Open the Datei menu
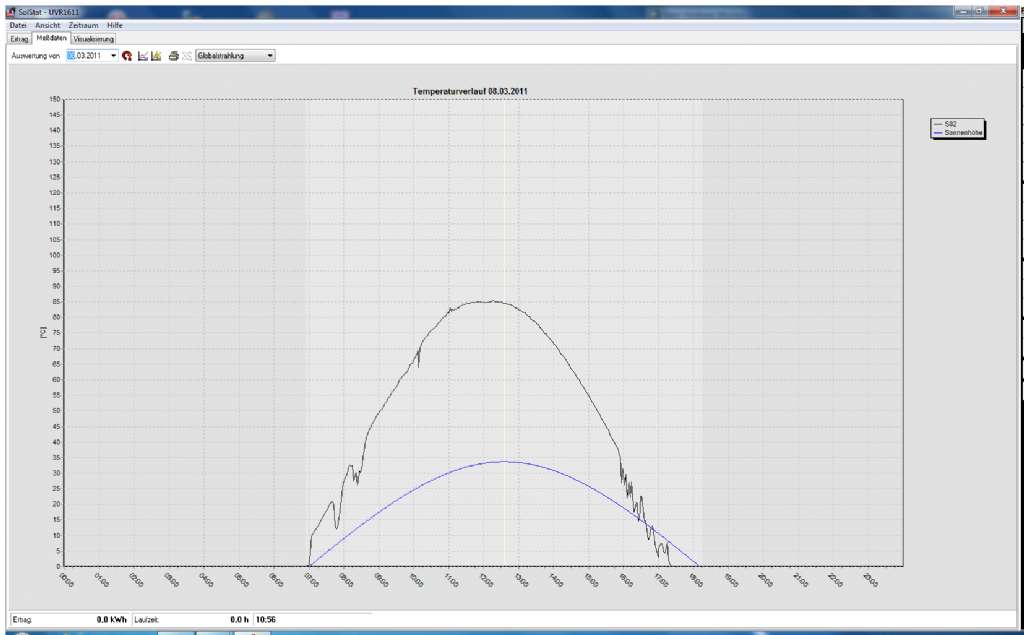This screenshot has height=635, width=1024. [x=18, y=24]
